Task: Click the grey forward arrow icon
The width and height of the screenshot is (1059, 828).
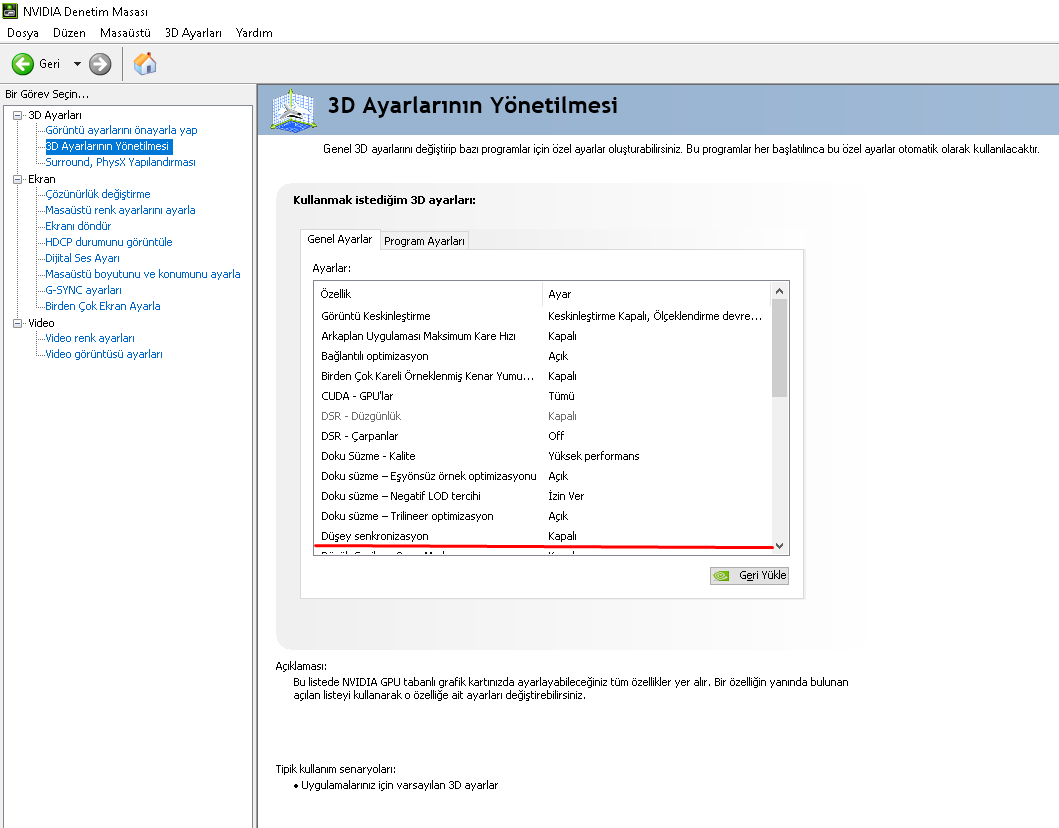Action: point(100,64)
